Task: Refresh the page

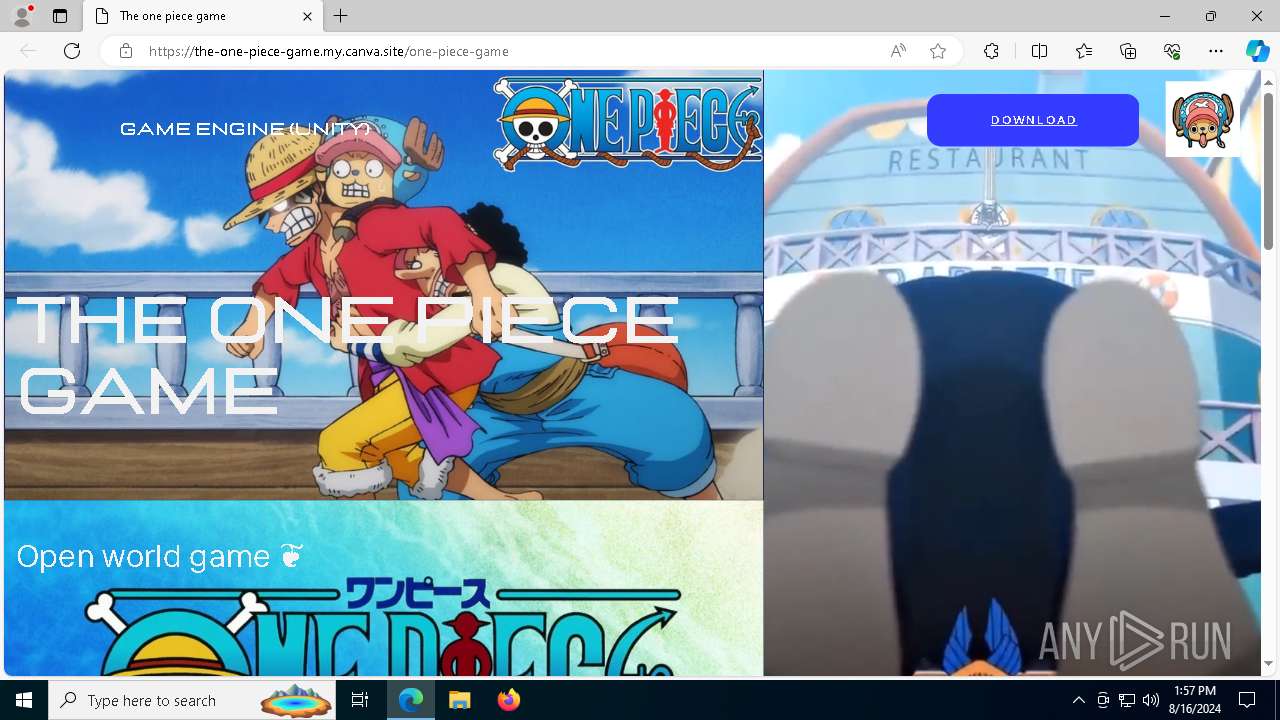Action: pos(72,51)
